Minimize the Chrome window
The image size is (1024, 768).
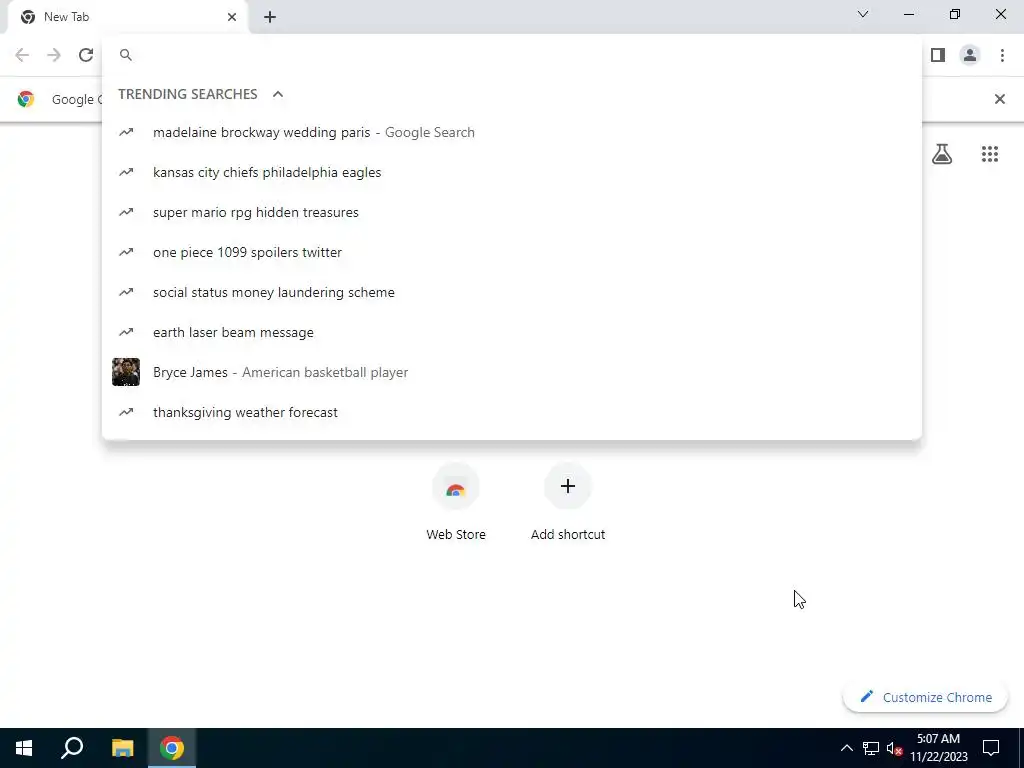tap(908, 14)
